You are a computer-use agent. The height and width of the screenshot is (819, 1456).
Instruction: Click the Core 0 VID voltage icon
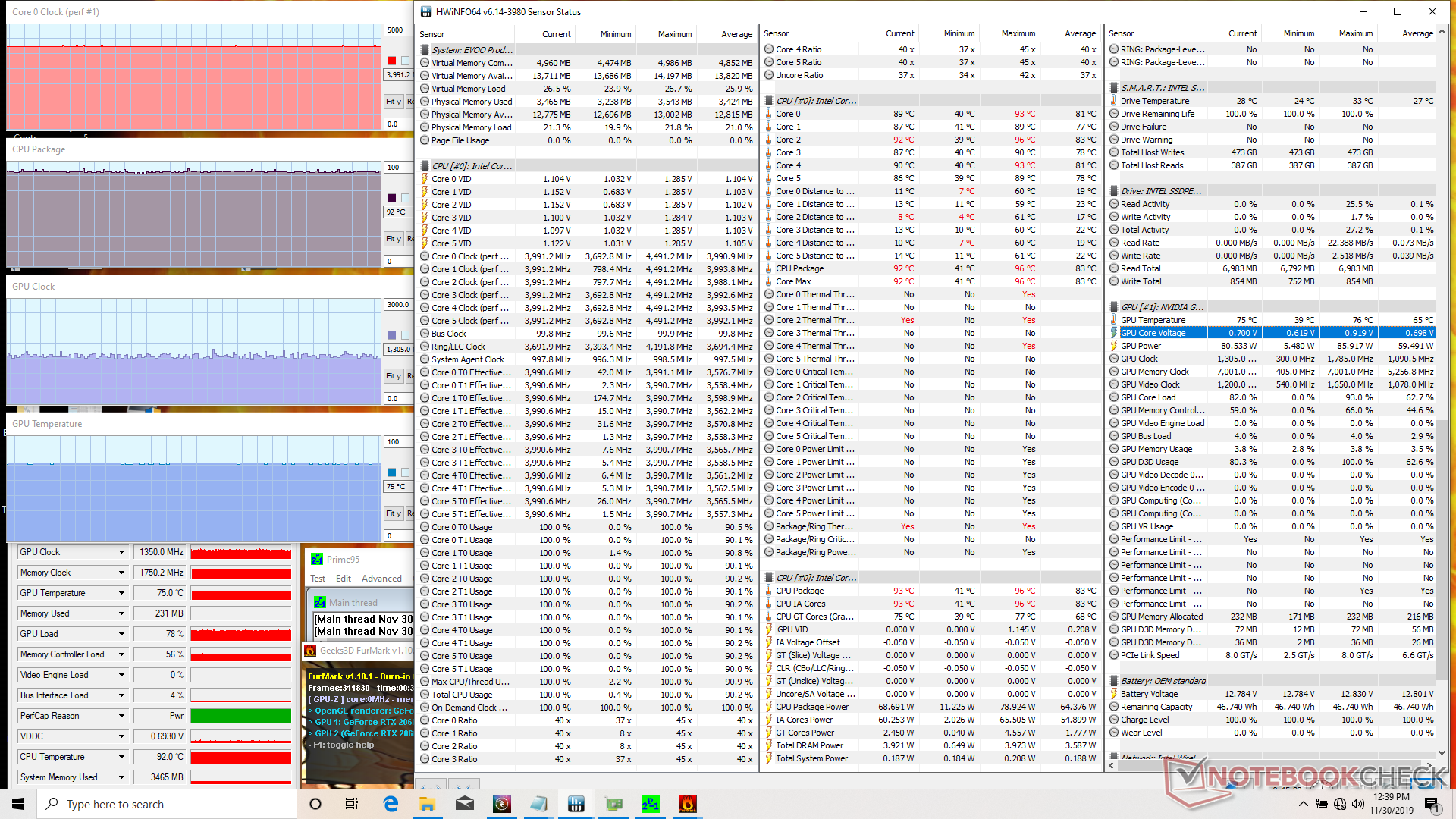coord(425,179)
